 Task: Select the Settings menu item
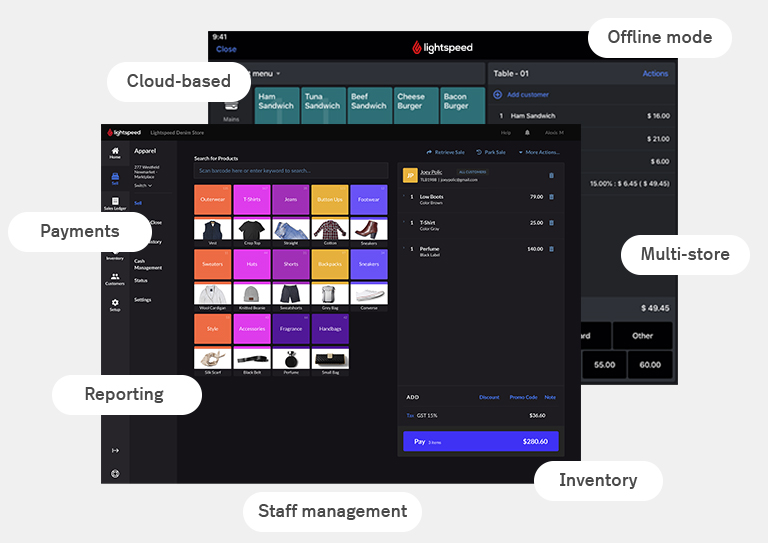pyautogui.click(x=143, y=300)
